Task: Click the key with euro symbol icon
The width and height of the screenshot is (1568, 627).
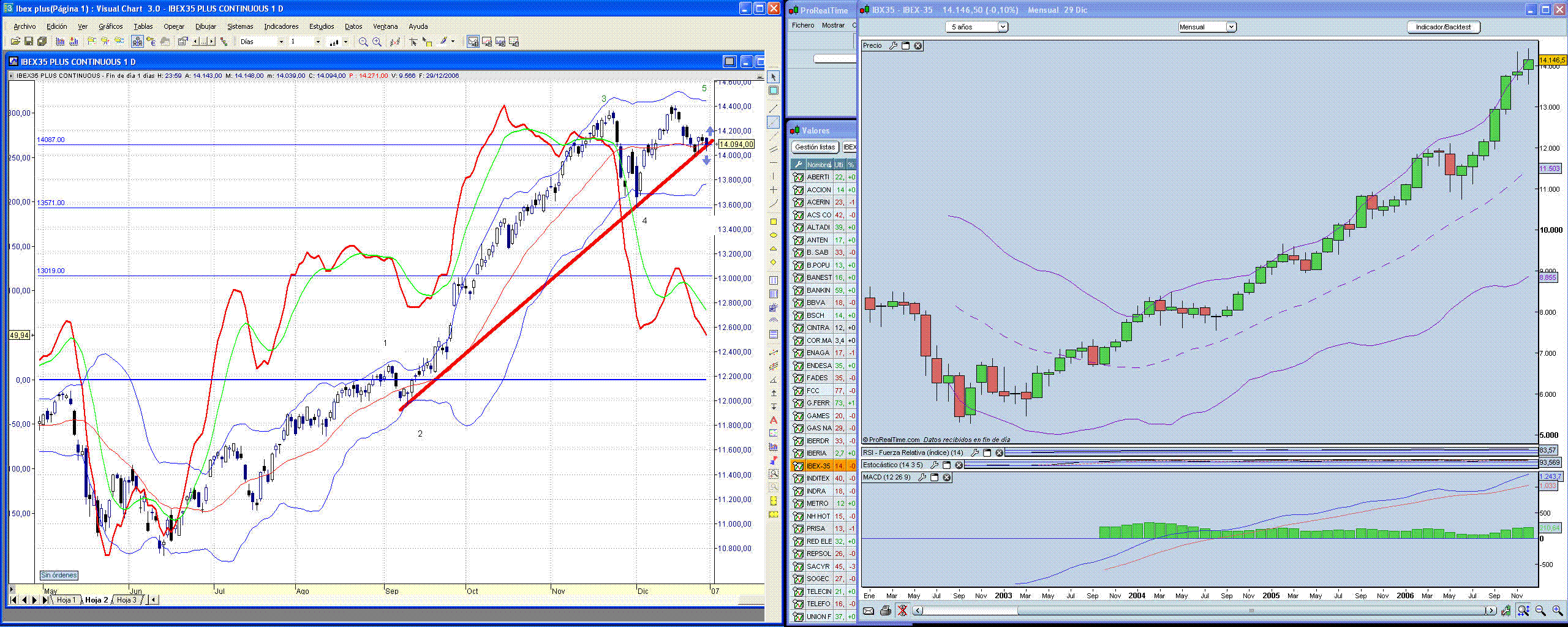Action: point(151,42)
